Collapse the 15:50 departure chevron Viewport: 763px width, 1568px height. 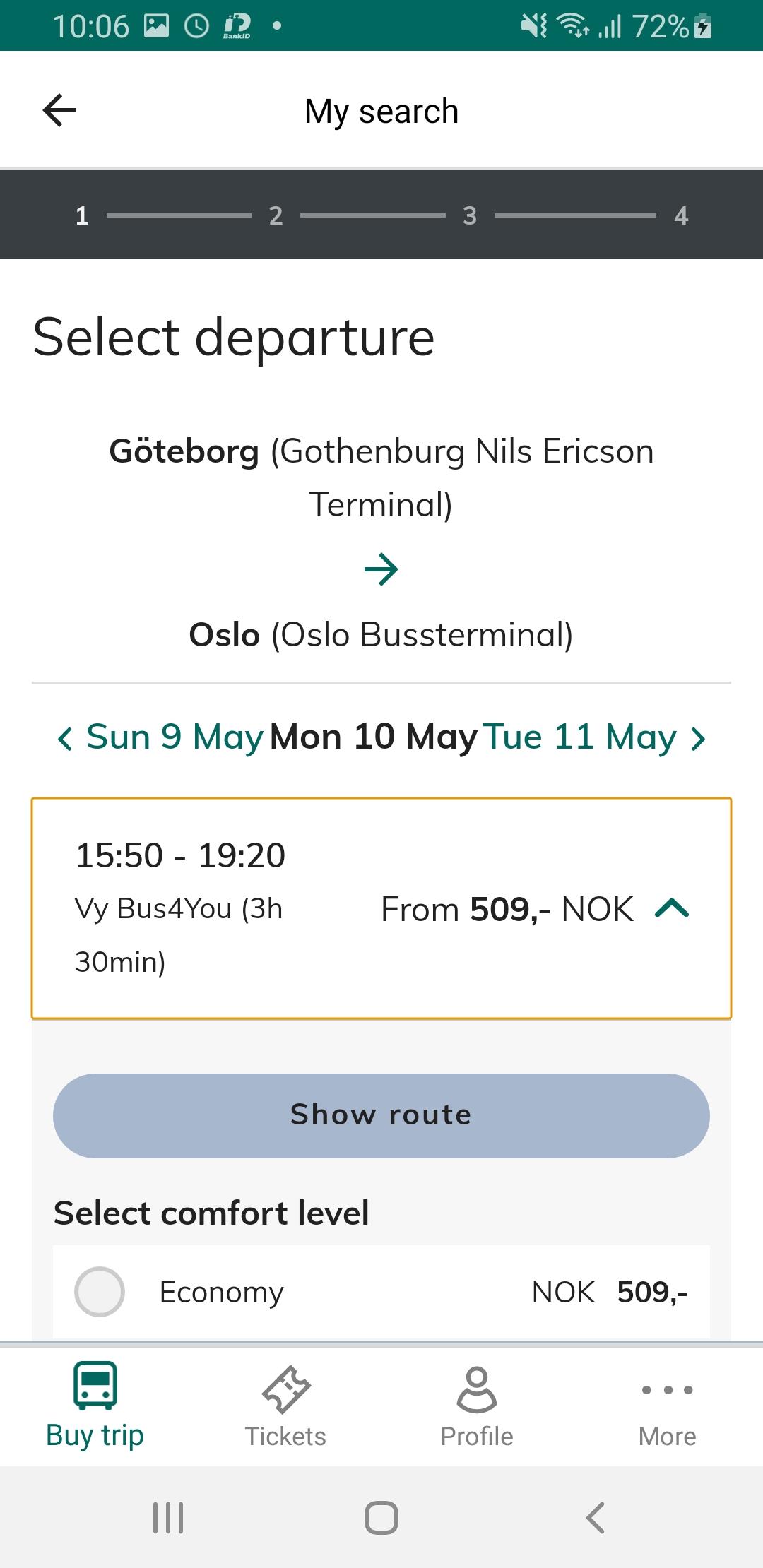click(672, 908)
